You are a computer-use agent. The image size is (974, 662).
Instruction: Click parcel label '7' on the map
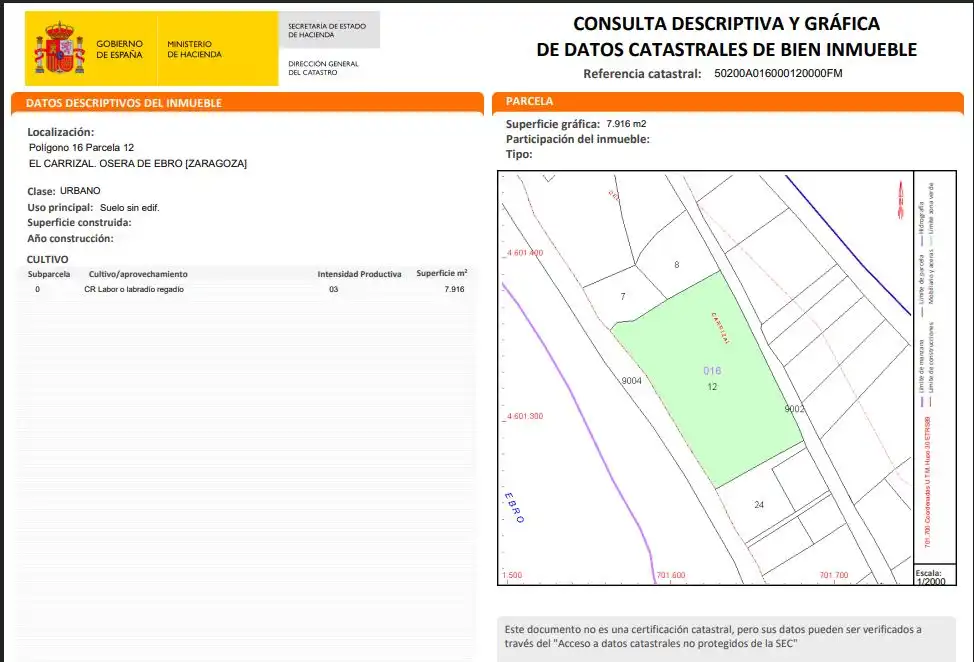click(623, 297)
